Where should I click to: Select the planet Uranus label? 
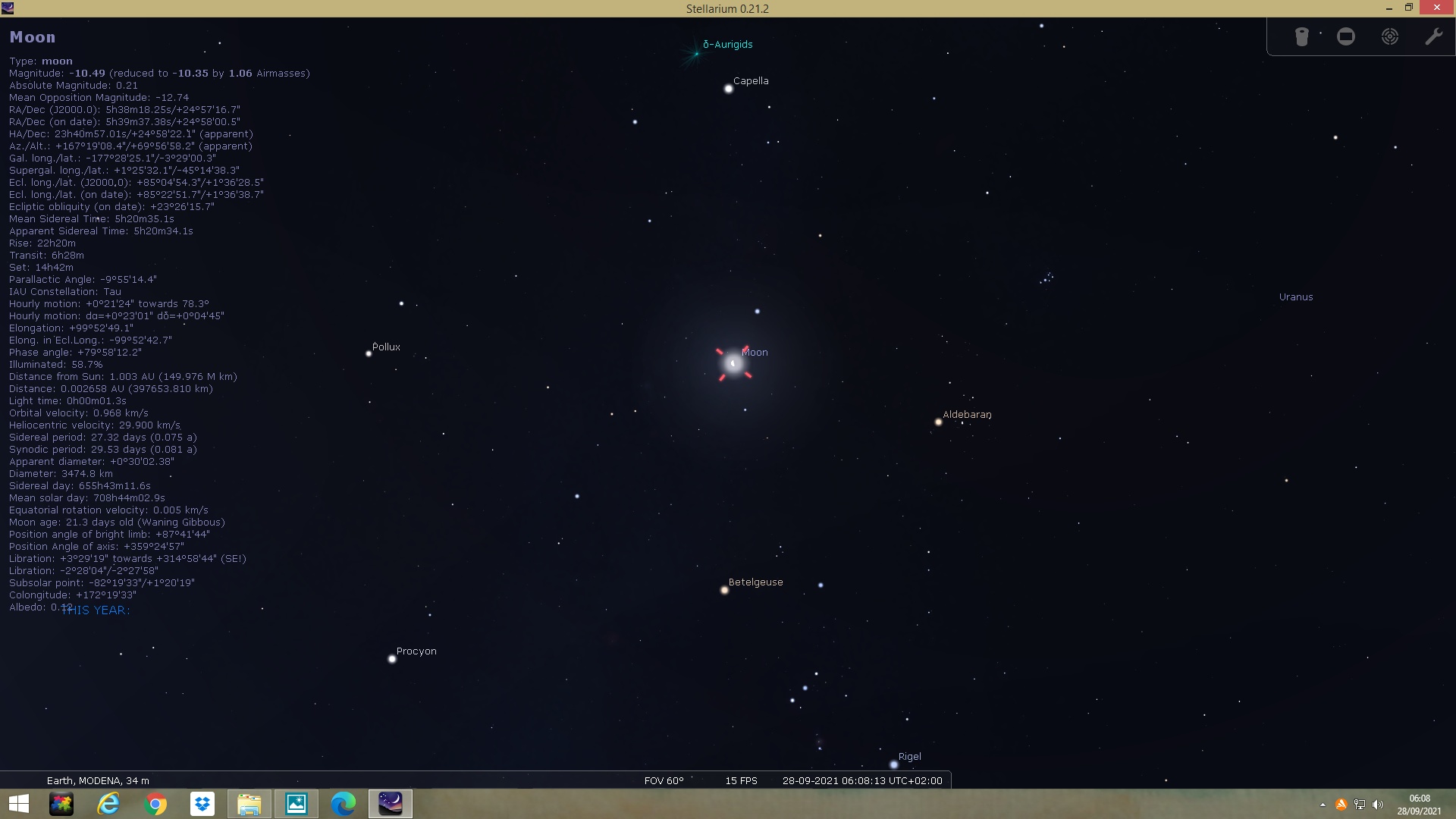pos(1296,297)
